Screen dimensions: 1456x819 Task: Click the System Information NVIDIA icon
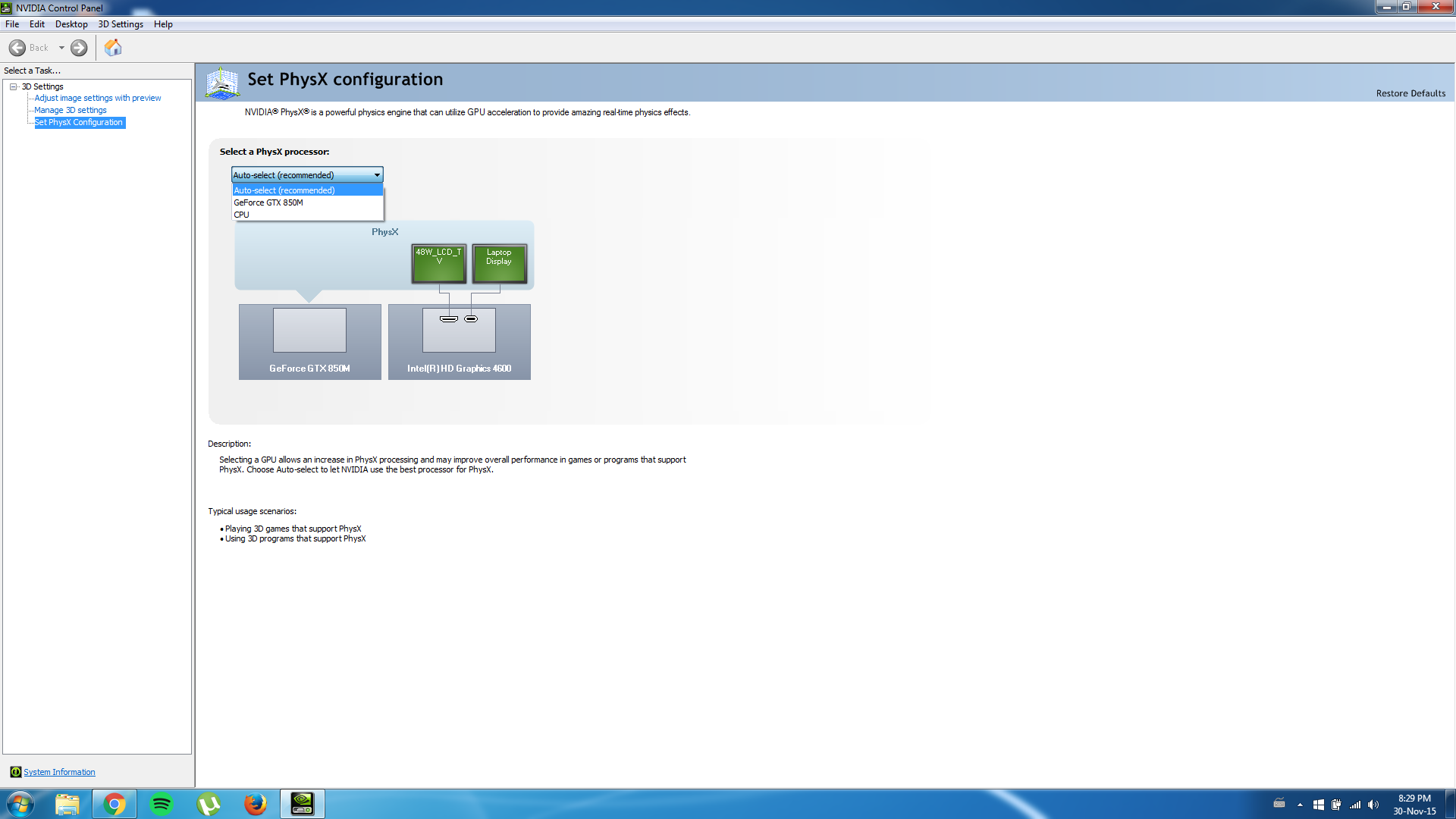pos(16,772)
